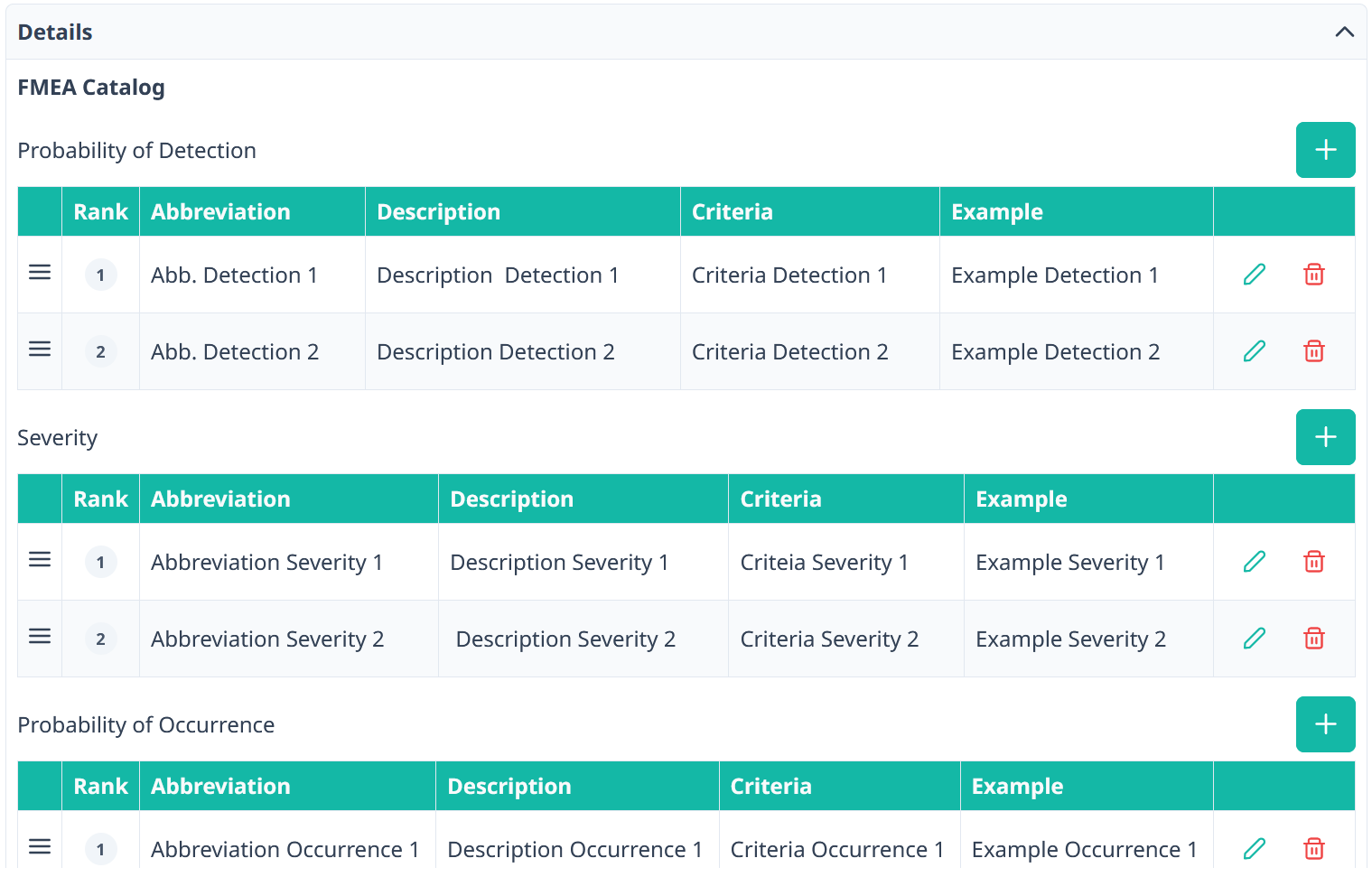The width and height of the screenshot is (1372, 877).
Task: Delete the Abbreviation Severity 2 row
Action: tap(1314, 639)
